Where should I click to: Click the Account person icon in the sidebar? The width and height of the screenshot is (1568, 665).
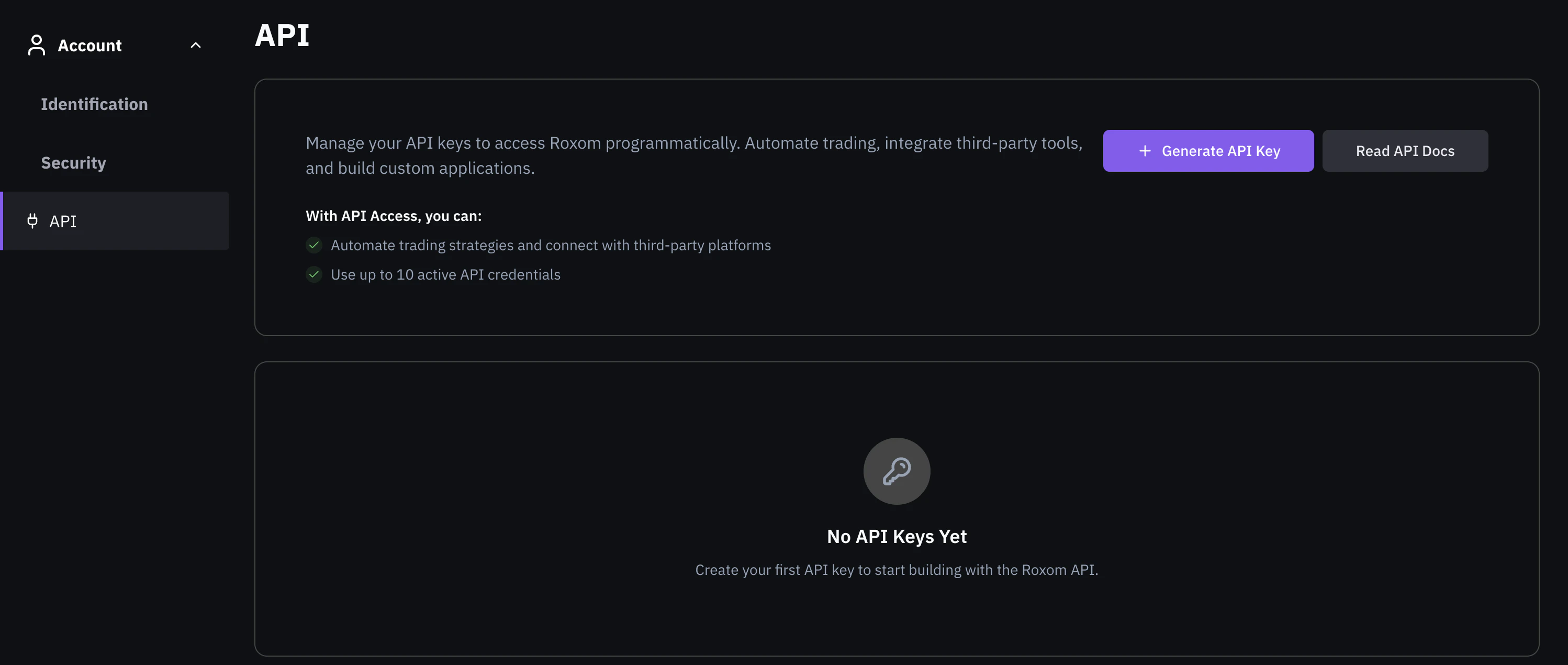tap(36, 45)
